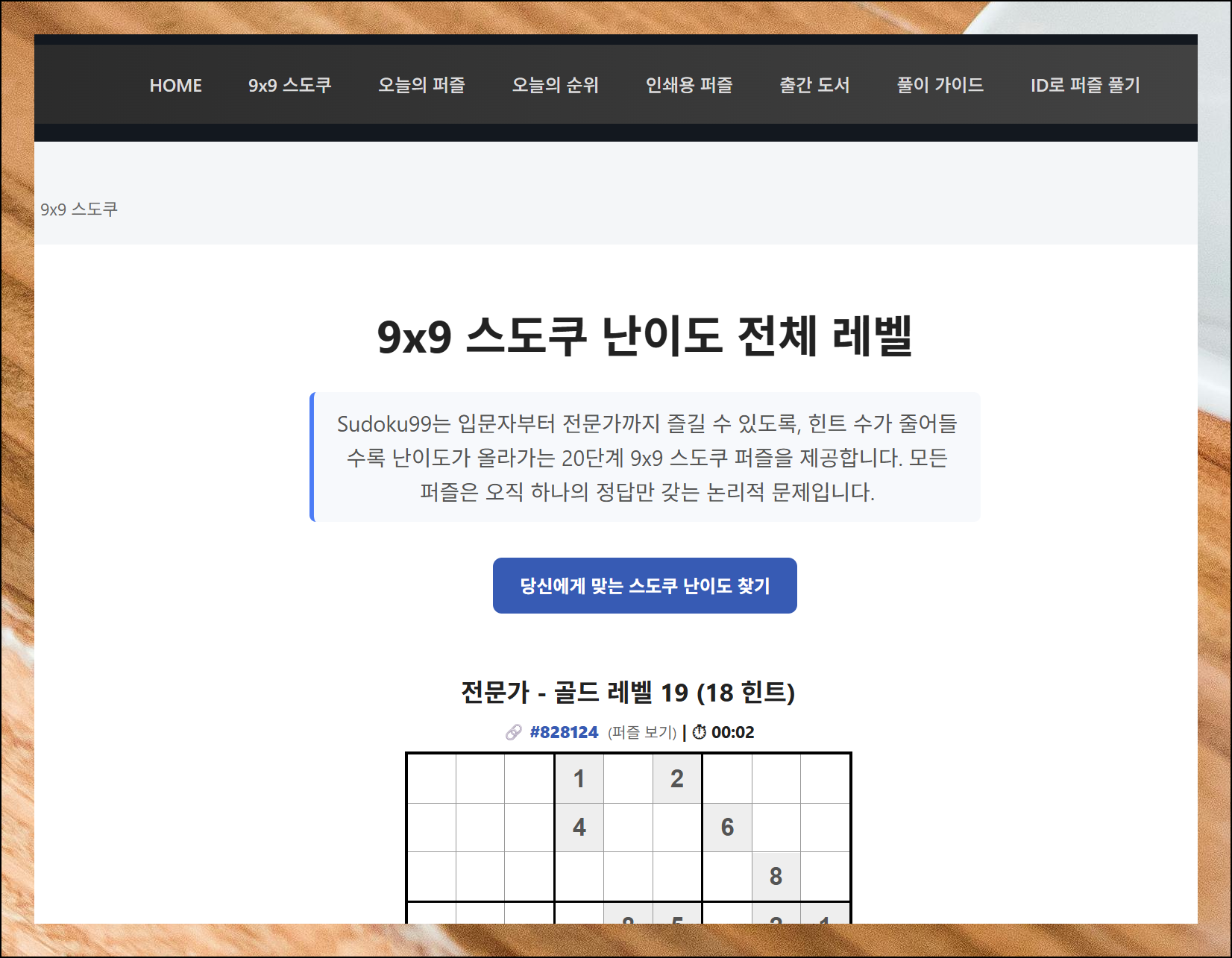This screenshot has width=1232, height=958.
Task: Click the 9x9 스도쿠 breadcrumb
Action: [x=79, y=209]
